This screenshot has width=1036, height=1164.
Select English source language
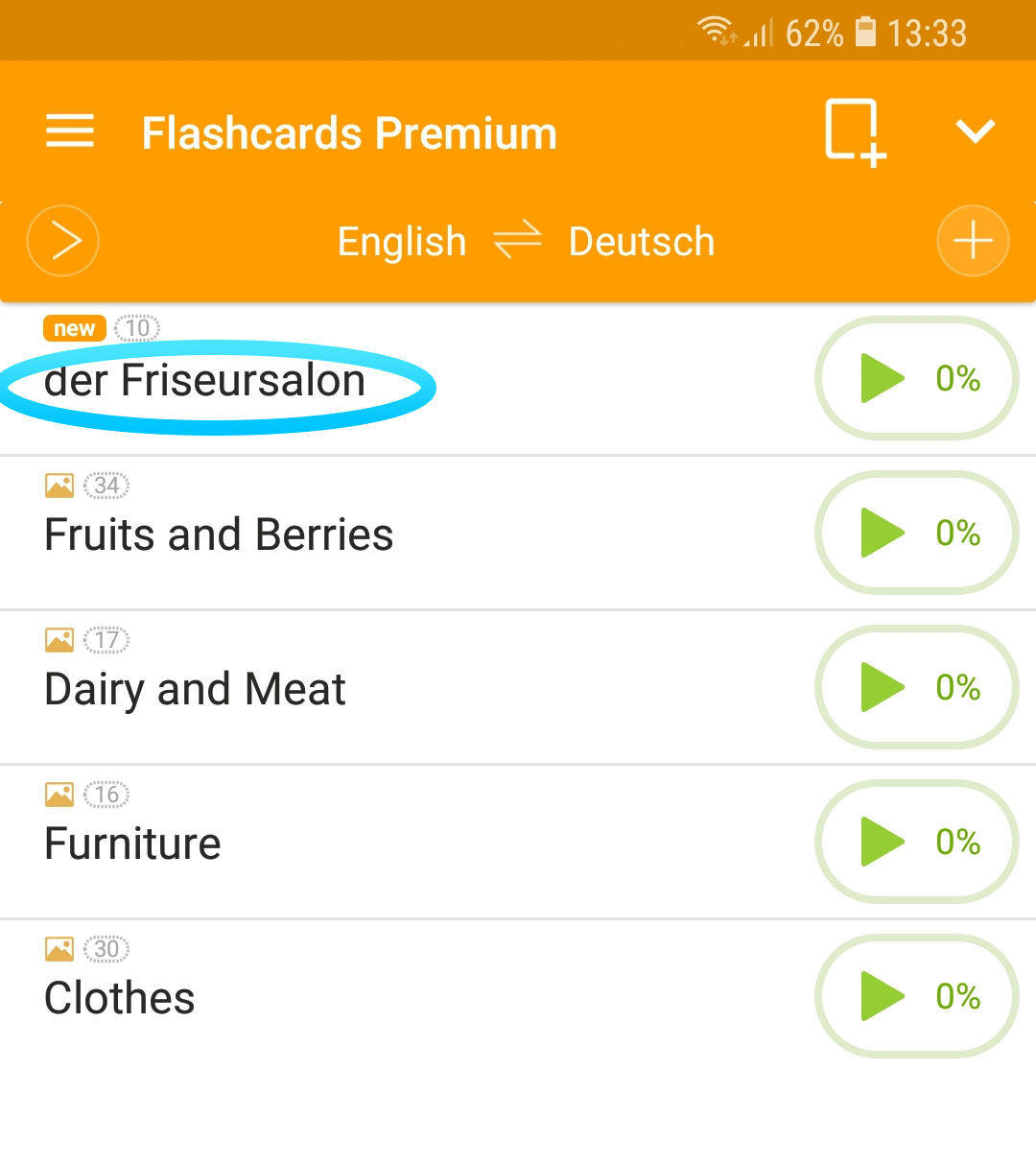(x=402, y=242)
